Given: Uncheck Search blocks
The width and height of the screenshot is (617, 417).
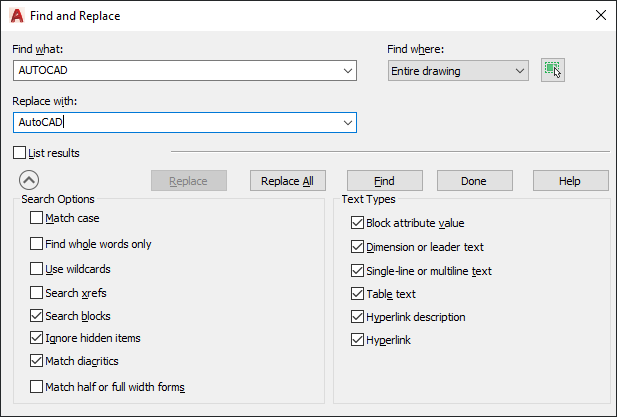Looking at the screenshot, I should 37,316.
